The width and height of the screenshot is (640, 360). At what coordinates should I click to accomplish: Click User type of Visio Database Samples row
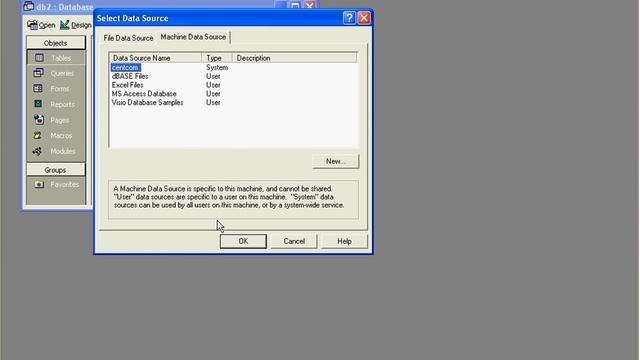click(213, 102)
